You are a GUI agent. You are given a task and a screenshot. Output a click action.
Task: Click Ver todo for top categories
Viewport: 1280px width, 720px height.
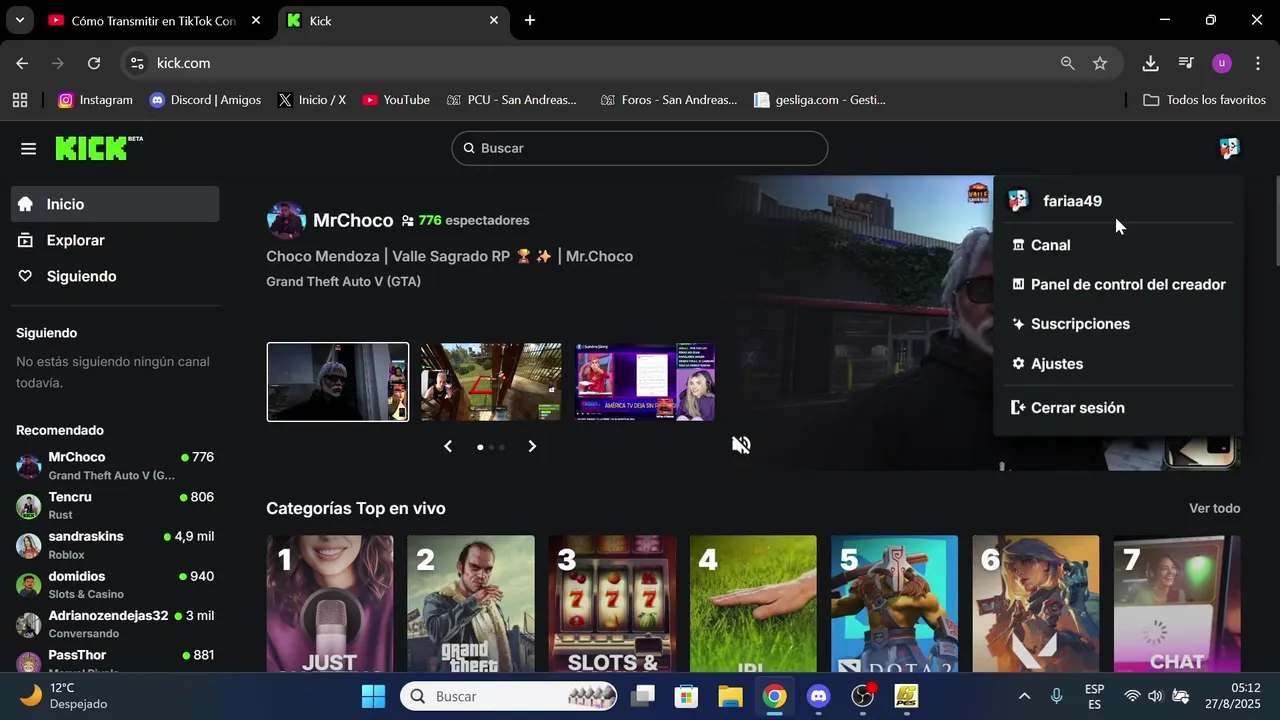pos(1214,509)
